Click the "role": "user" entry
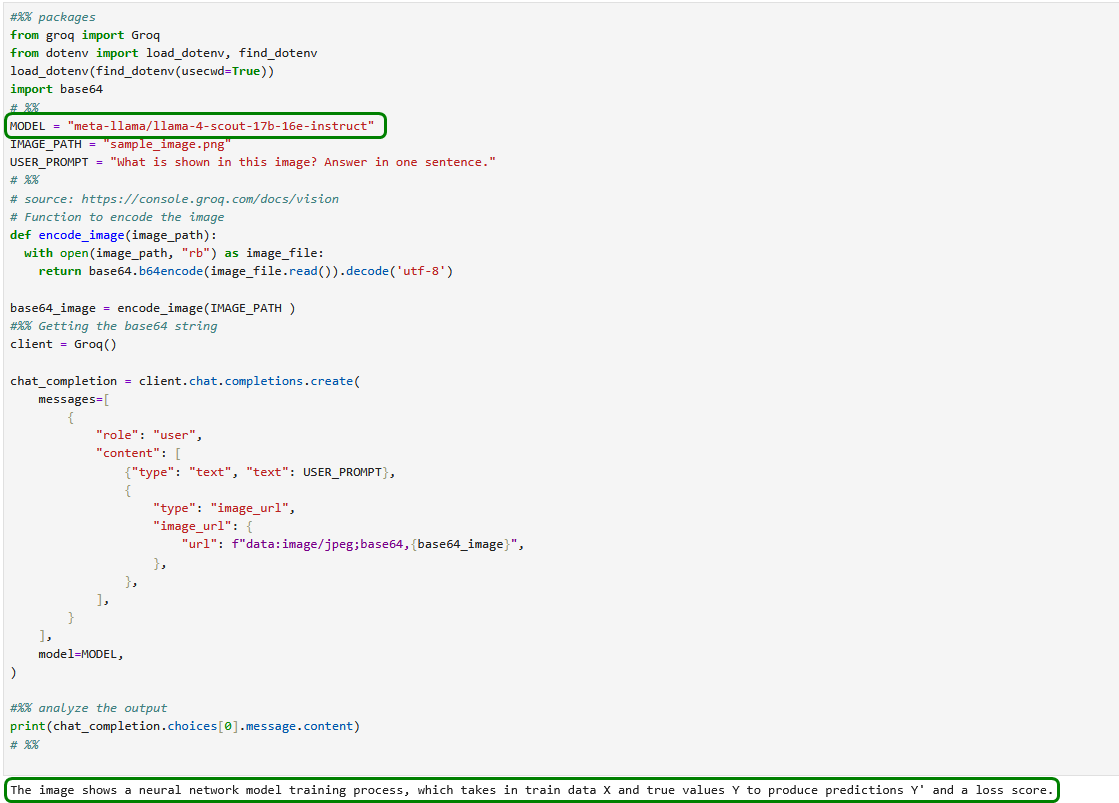Screen dimensions: 1119x803 149,435
